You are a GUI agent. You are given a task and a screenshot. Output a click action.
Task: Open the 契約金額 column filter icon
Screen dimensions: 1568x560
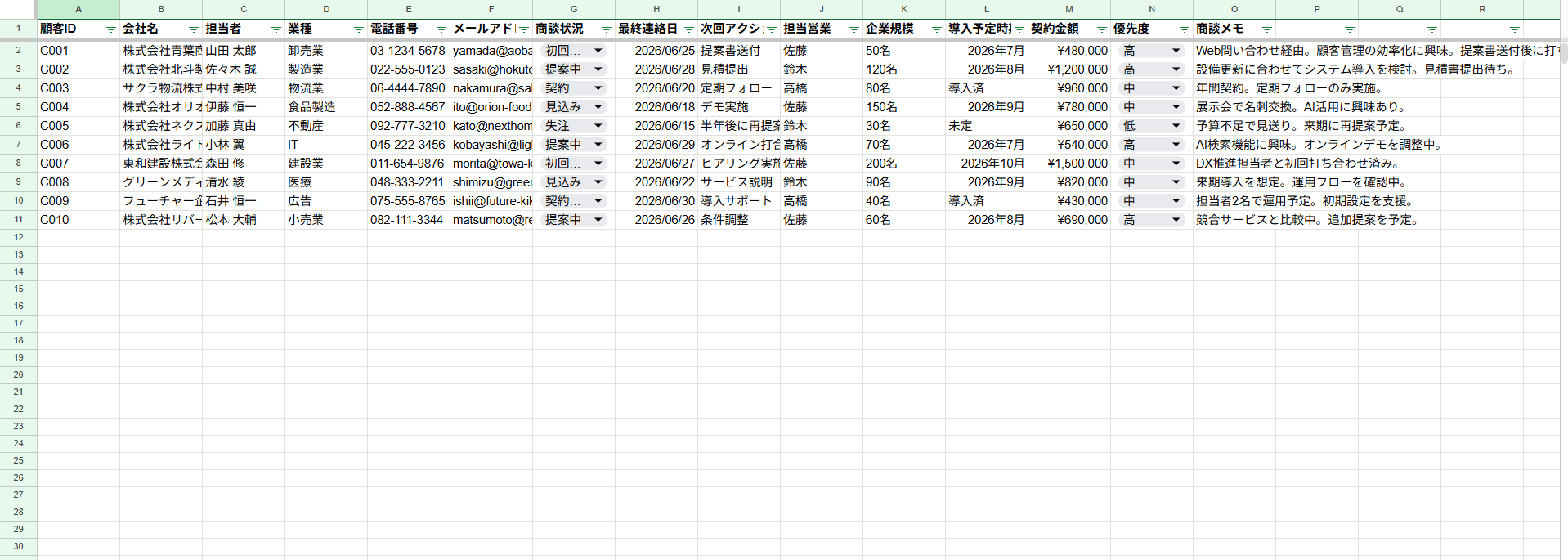[x=1101, y=29]
